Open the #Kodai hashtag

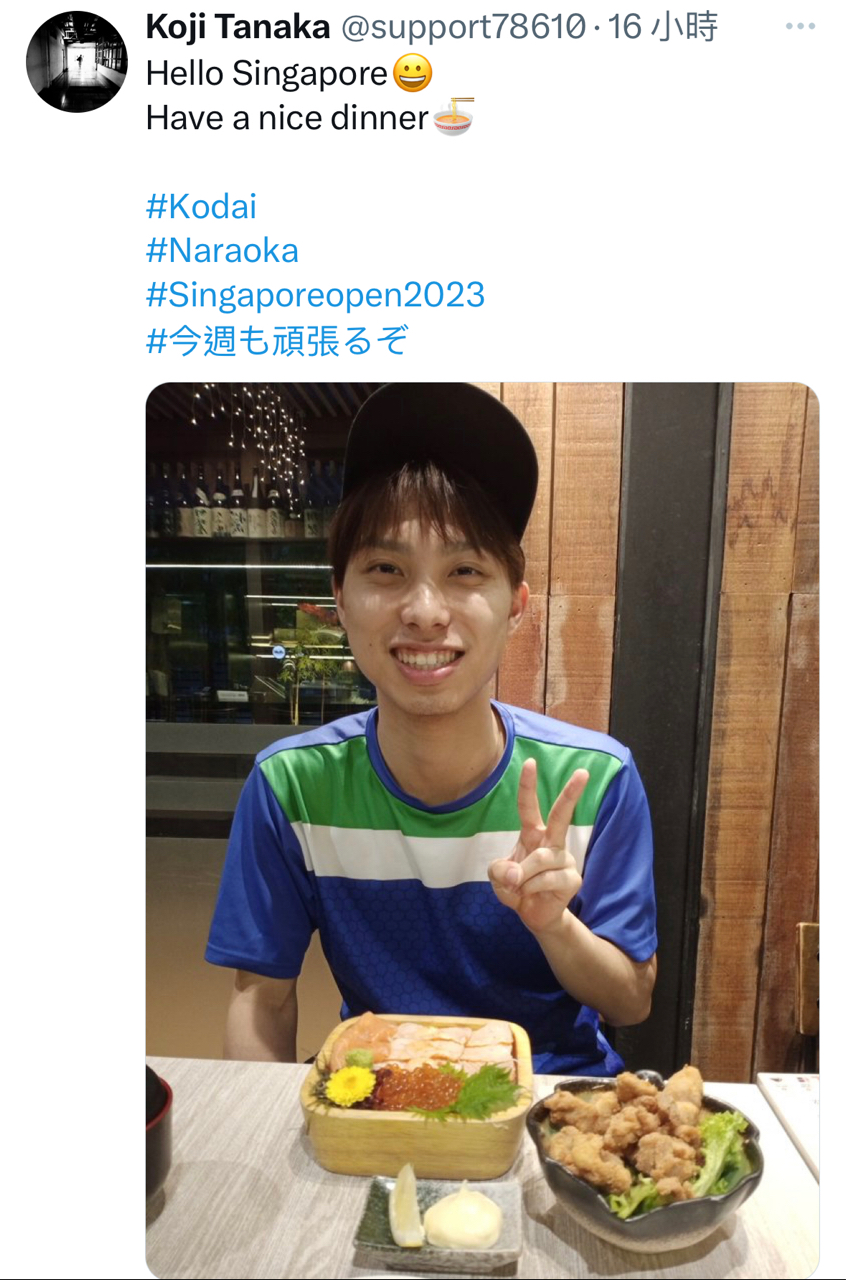click(201, 207)
